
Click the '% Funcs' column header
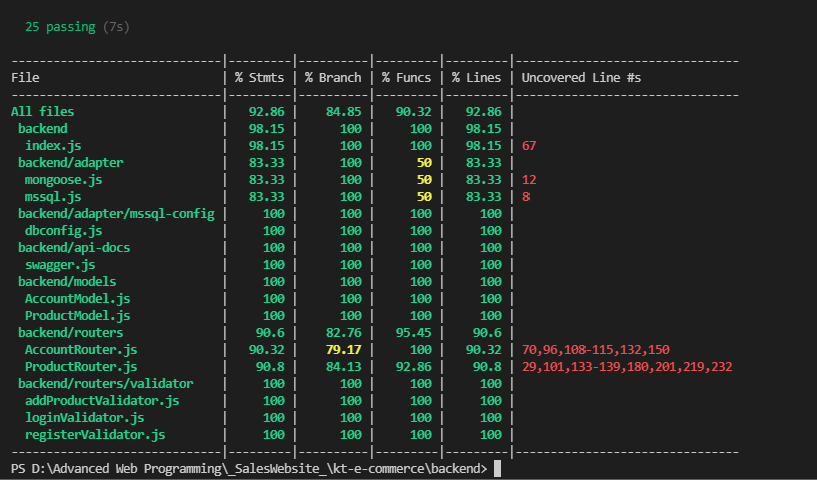[x=406, y=77]
